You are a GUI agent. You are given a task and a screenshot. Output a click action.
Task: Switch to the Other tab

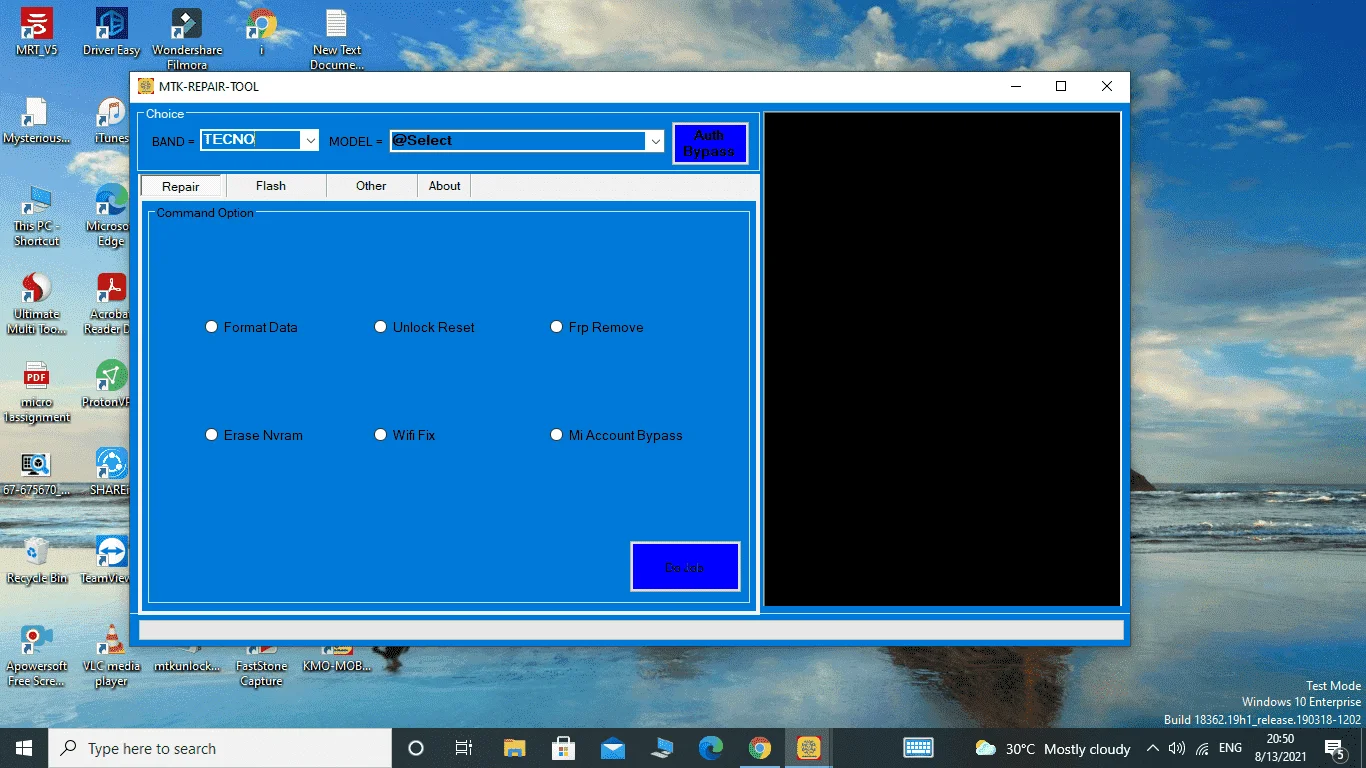coord(371,186)
